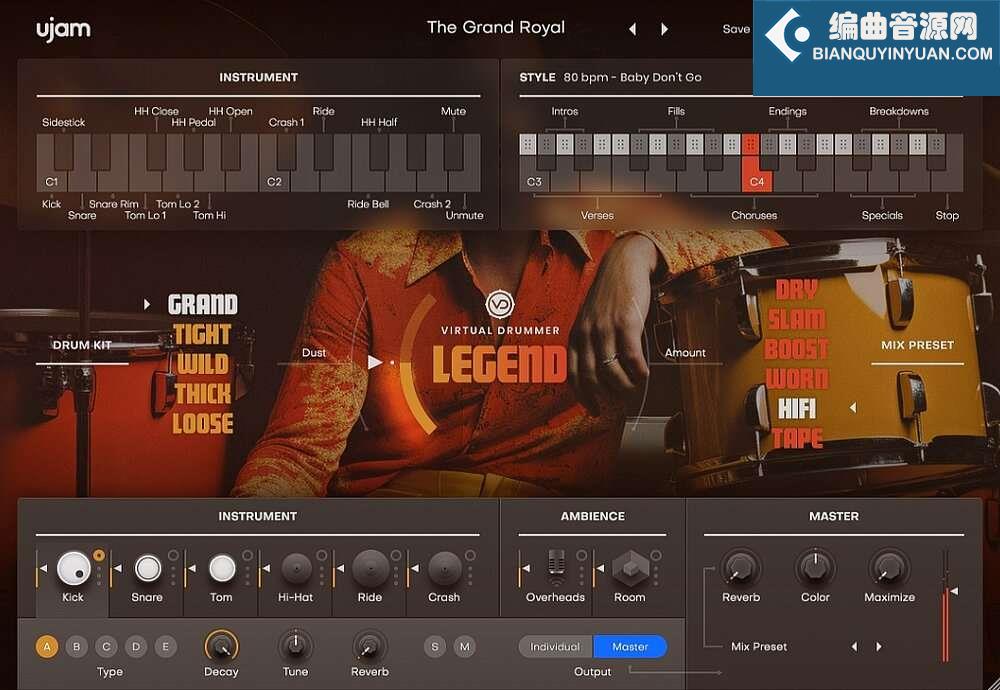Viewport: 1000px width, 690px height.
Task: Choose the WORN mix preset
Action: pyautogui.click(x=797, y=379)
